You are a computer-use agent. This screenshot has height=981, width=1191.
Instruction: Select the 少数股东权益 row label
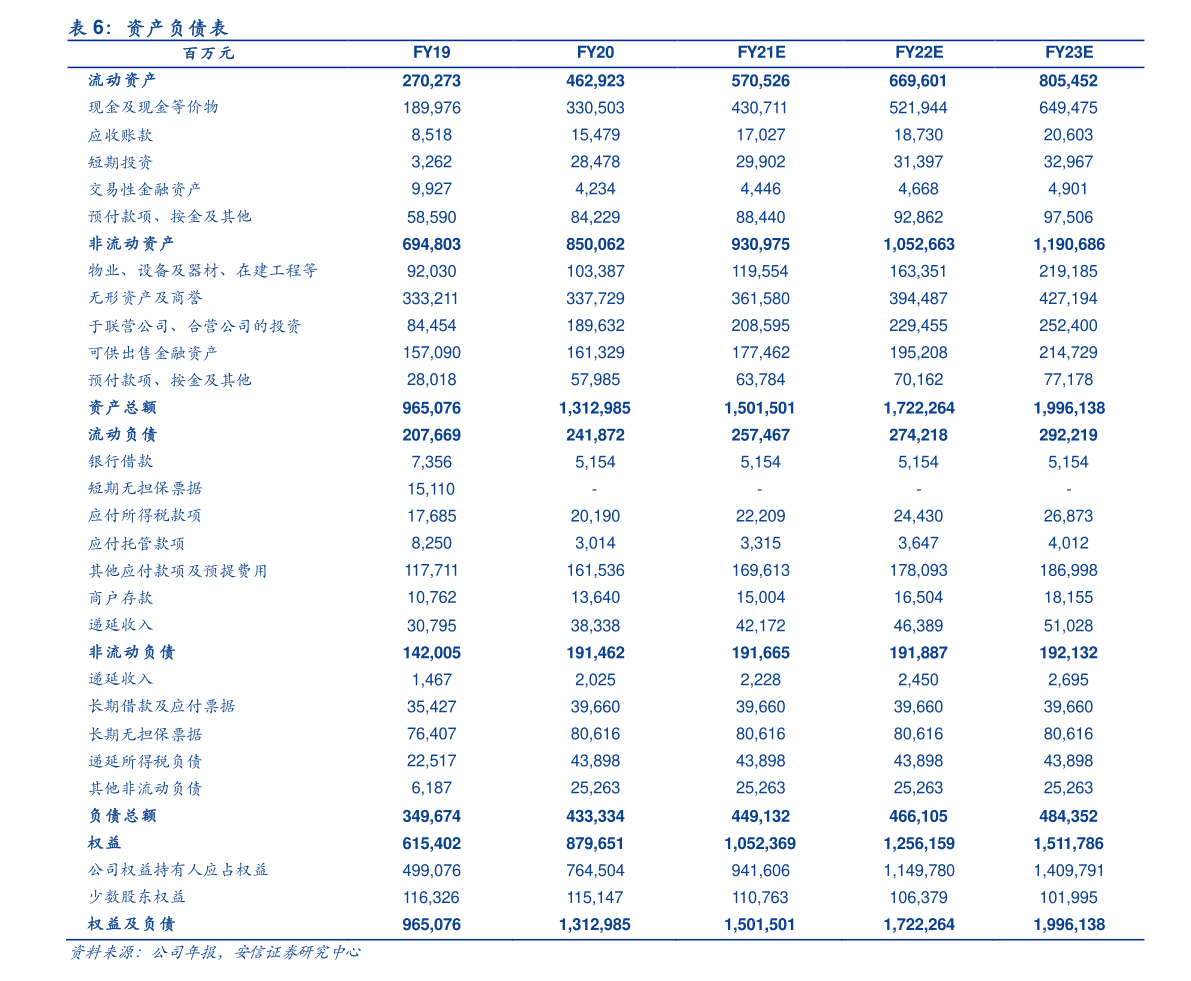(137, 897)
